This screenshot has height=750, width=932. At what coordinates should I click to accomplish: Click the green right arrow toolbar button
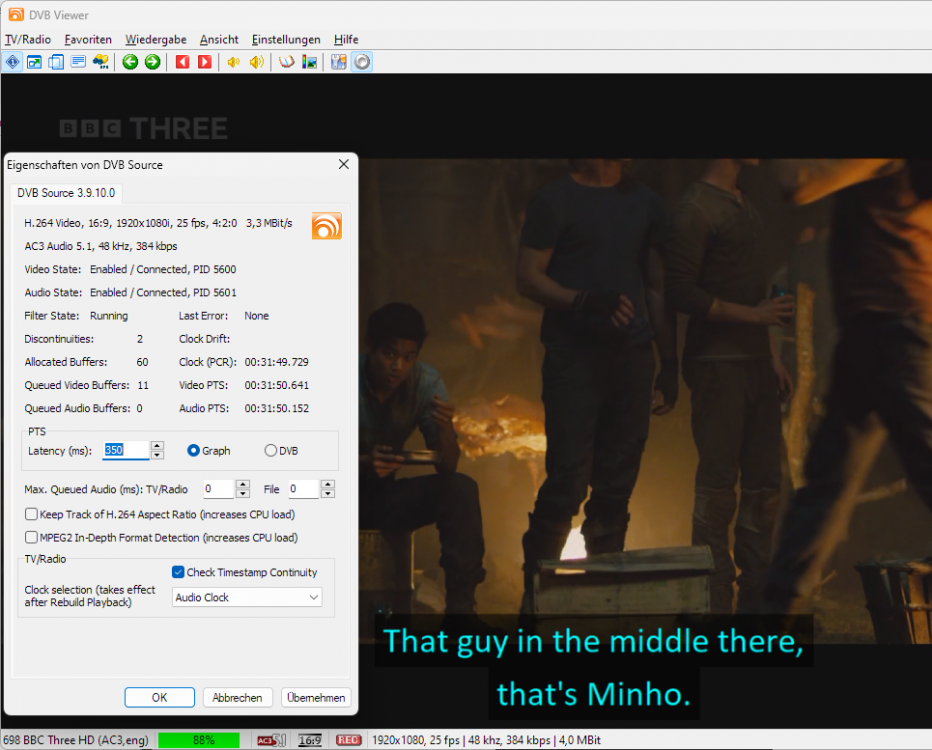click(x=153, y=62)
